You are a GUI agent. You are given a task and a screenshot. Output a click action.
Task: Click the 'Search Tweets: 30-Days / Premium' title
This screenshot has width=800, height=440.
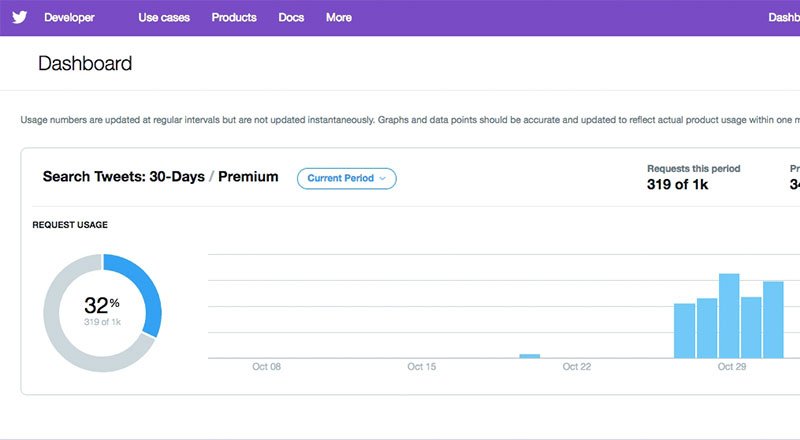pyautogui.click(x=161, y=177)
